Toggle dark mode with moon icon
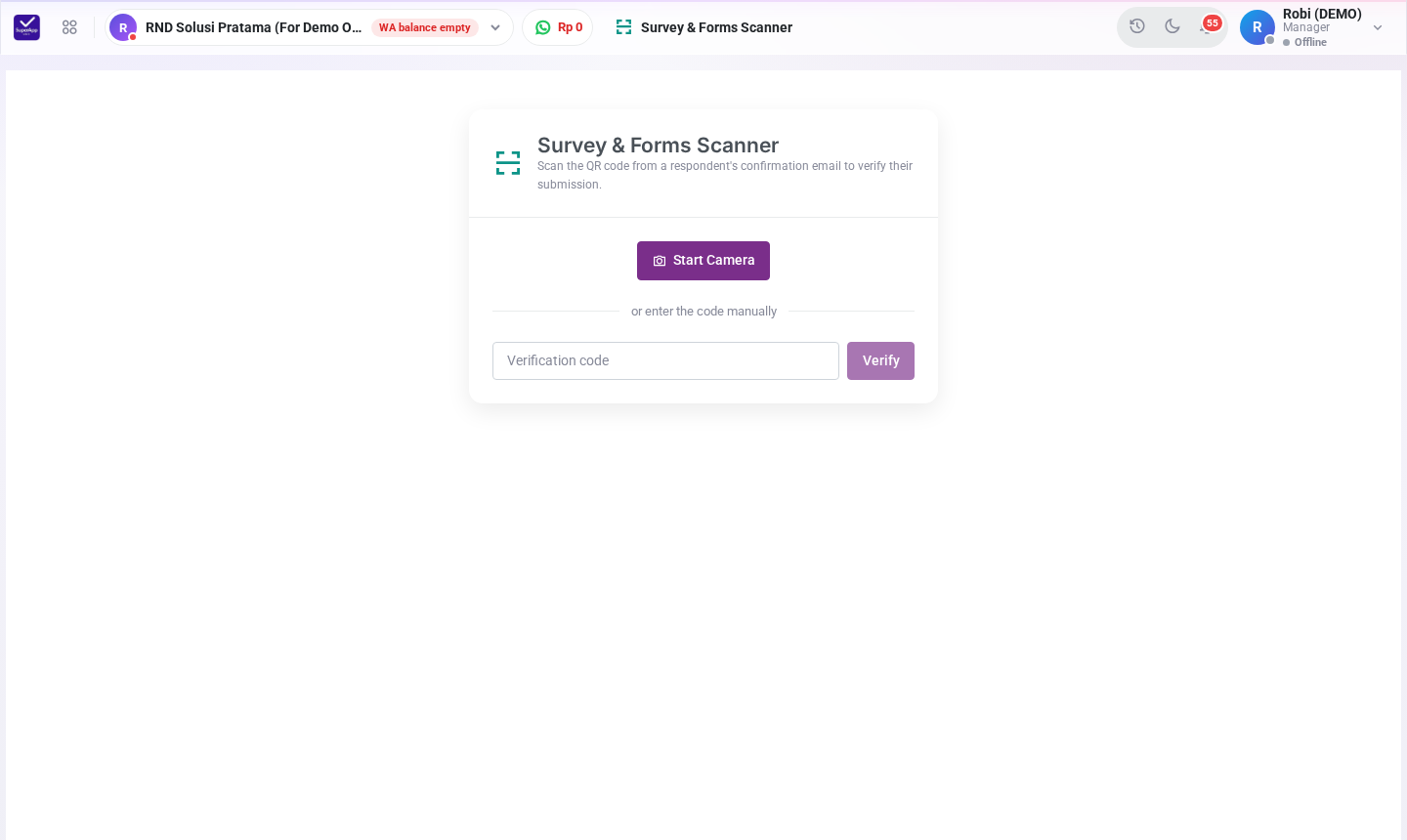The height and width of the screenshot is (840, 1407). pos(1172,26)
